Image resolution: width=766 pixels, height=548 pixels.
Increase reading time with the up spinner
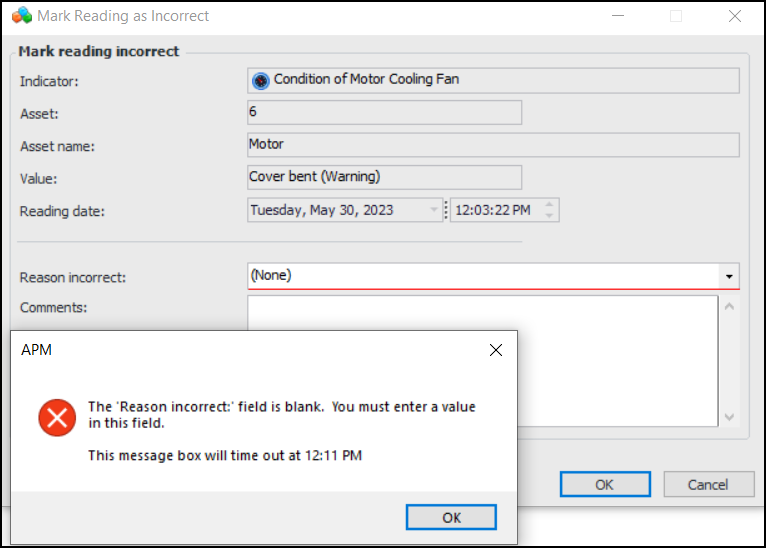point(549,205)
